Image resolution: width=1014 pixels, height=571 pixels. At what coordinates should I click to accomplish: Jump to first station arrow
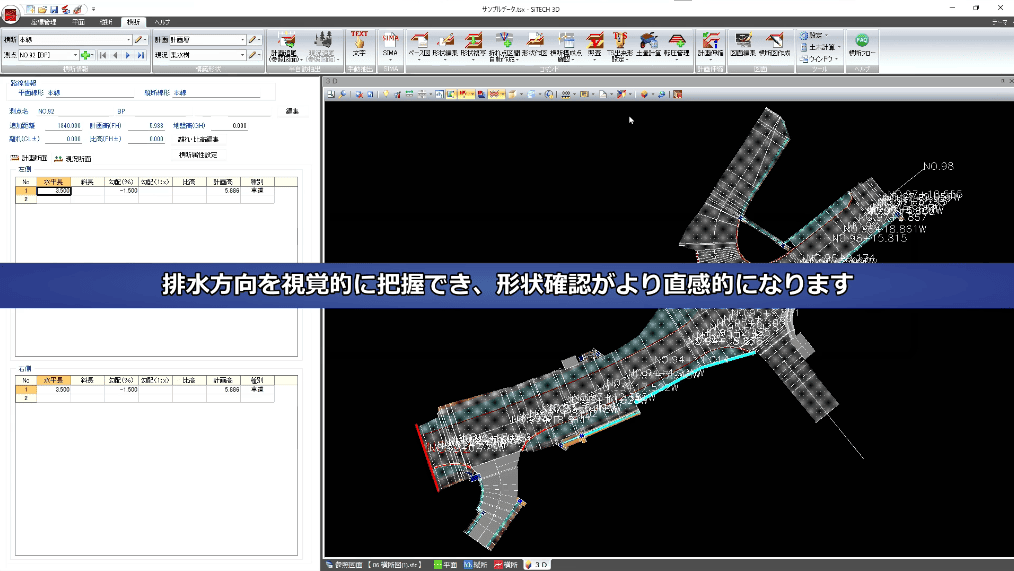coord(103,56)
